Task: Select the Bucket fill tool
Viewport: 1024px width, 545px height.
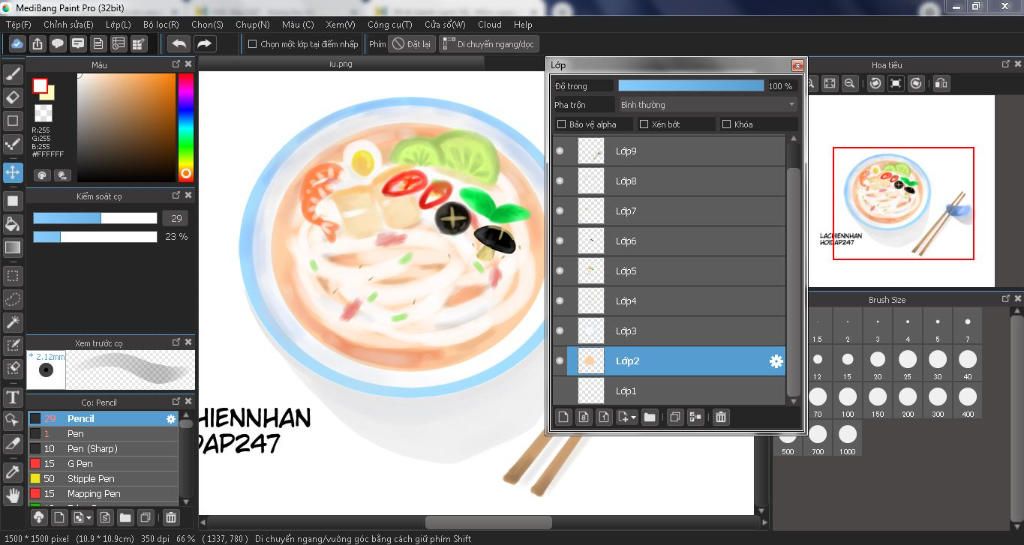Action: point(12,224)
